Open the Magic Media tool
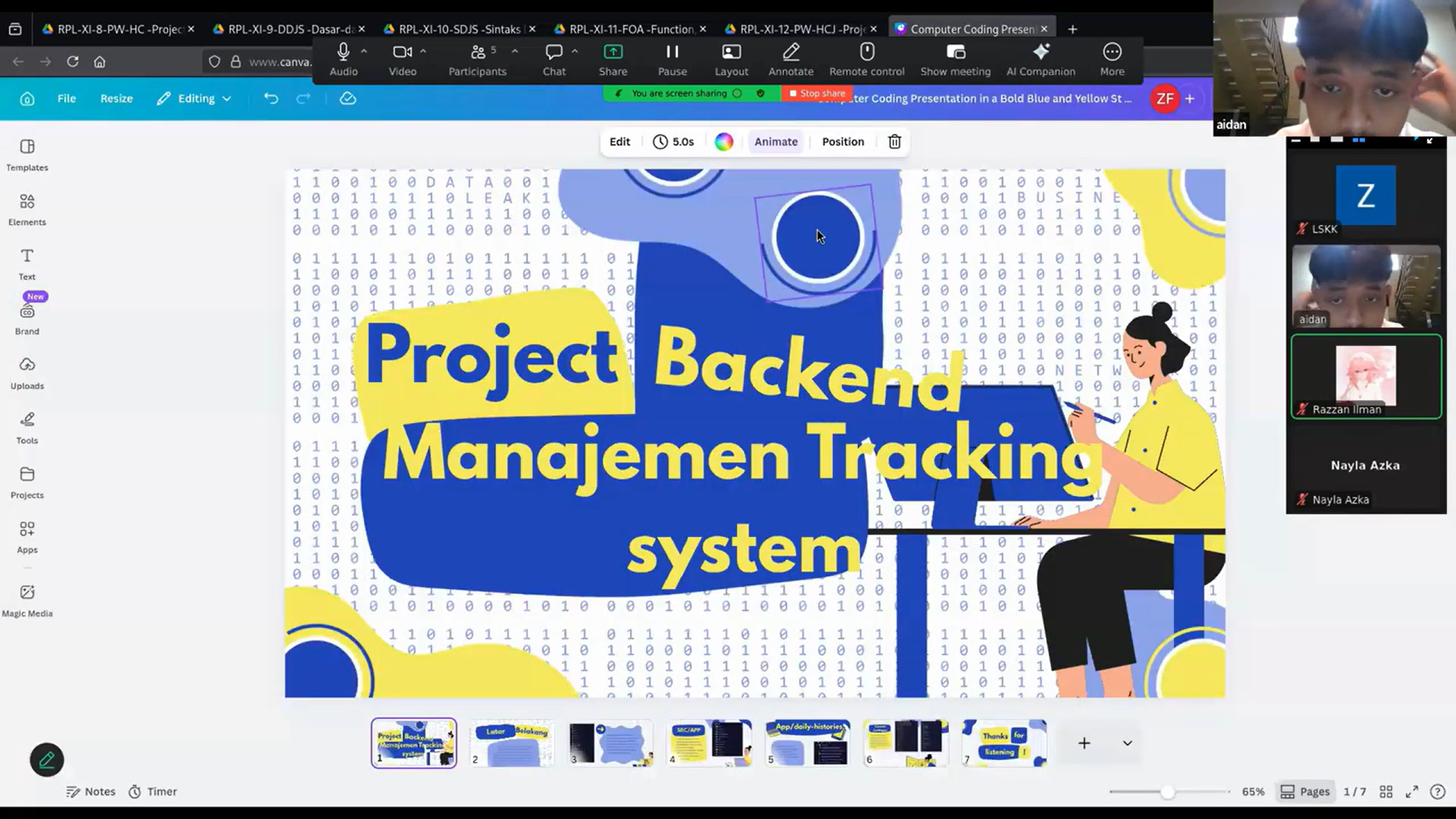 click(27, 601)
